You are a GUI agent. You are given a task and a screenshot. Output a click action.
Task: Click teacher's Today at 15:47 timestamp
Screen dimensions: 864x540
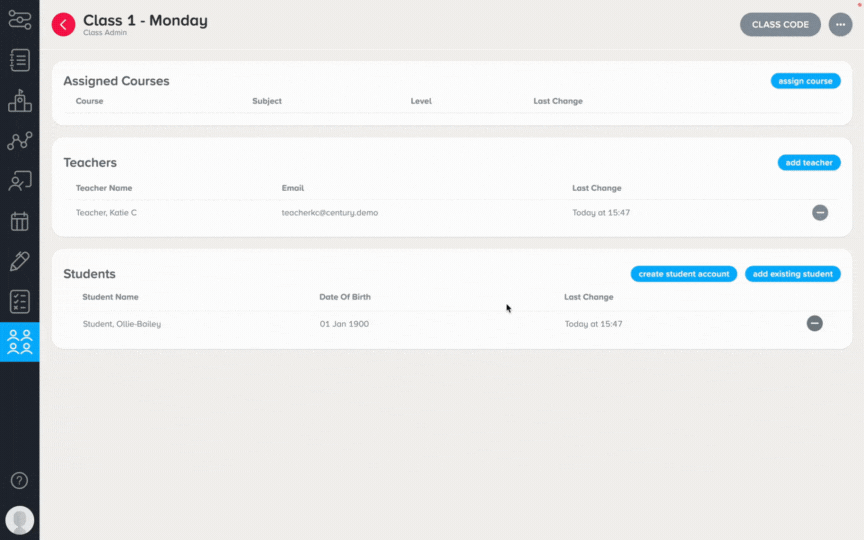[x=601, y=212]
